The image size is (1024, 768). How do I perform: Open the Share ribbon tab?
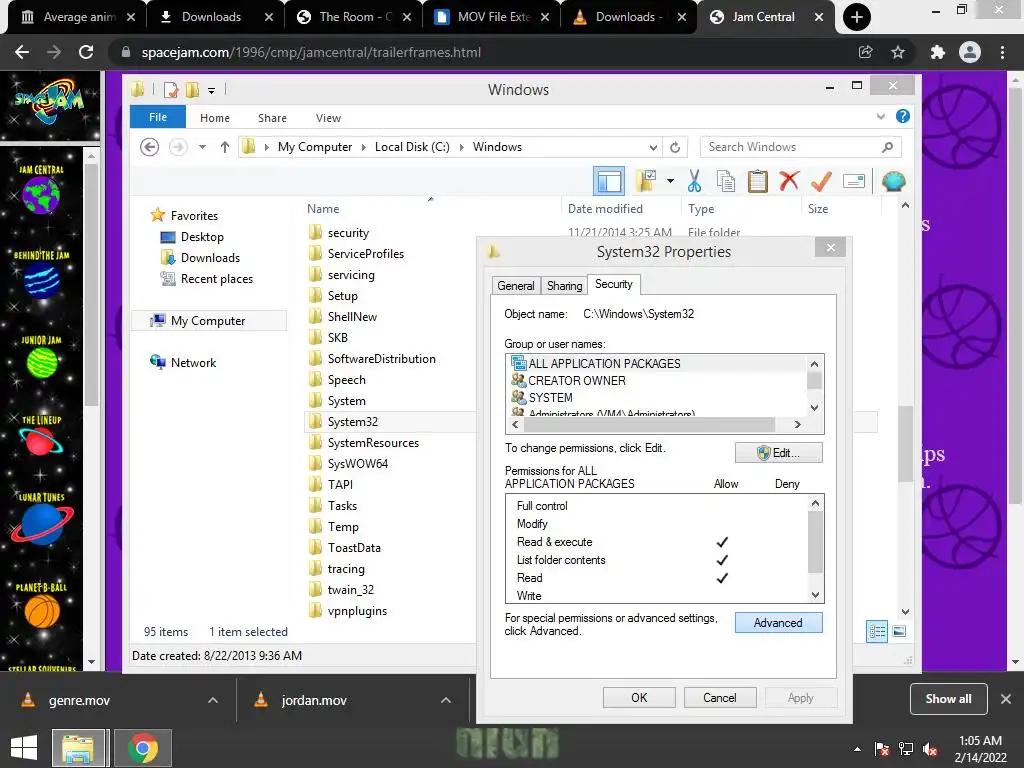272,118
